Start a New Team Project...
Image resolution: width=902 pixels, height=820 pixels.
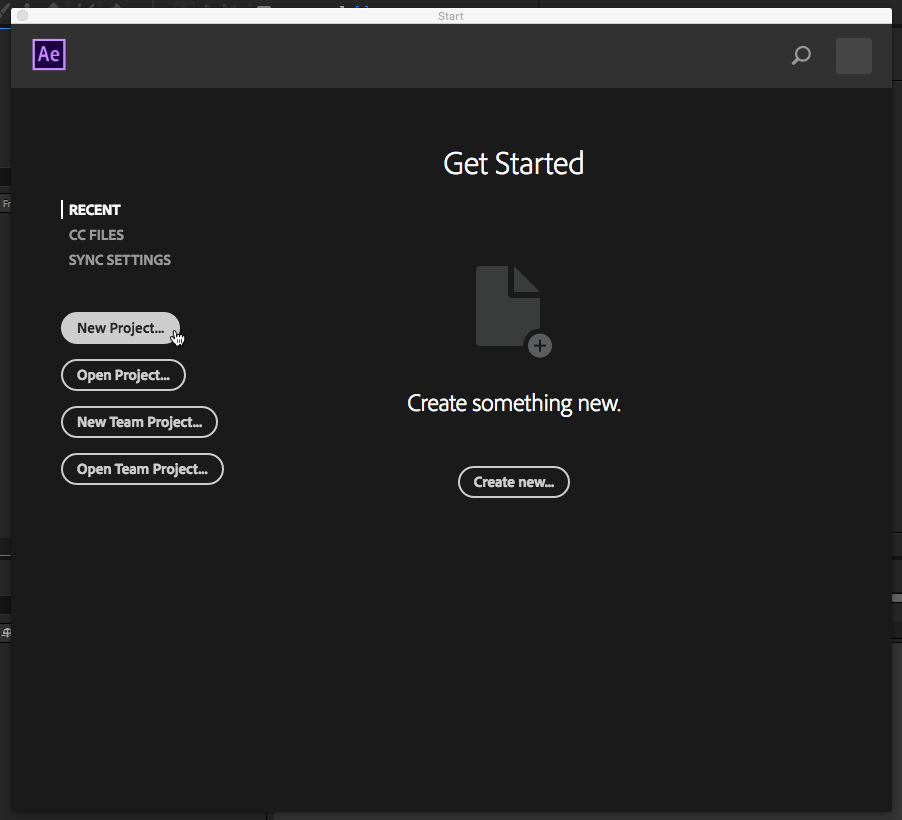139,422
